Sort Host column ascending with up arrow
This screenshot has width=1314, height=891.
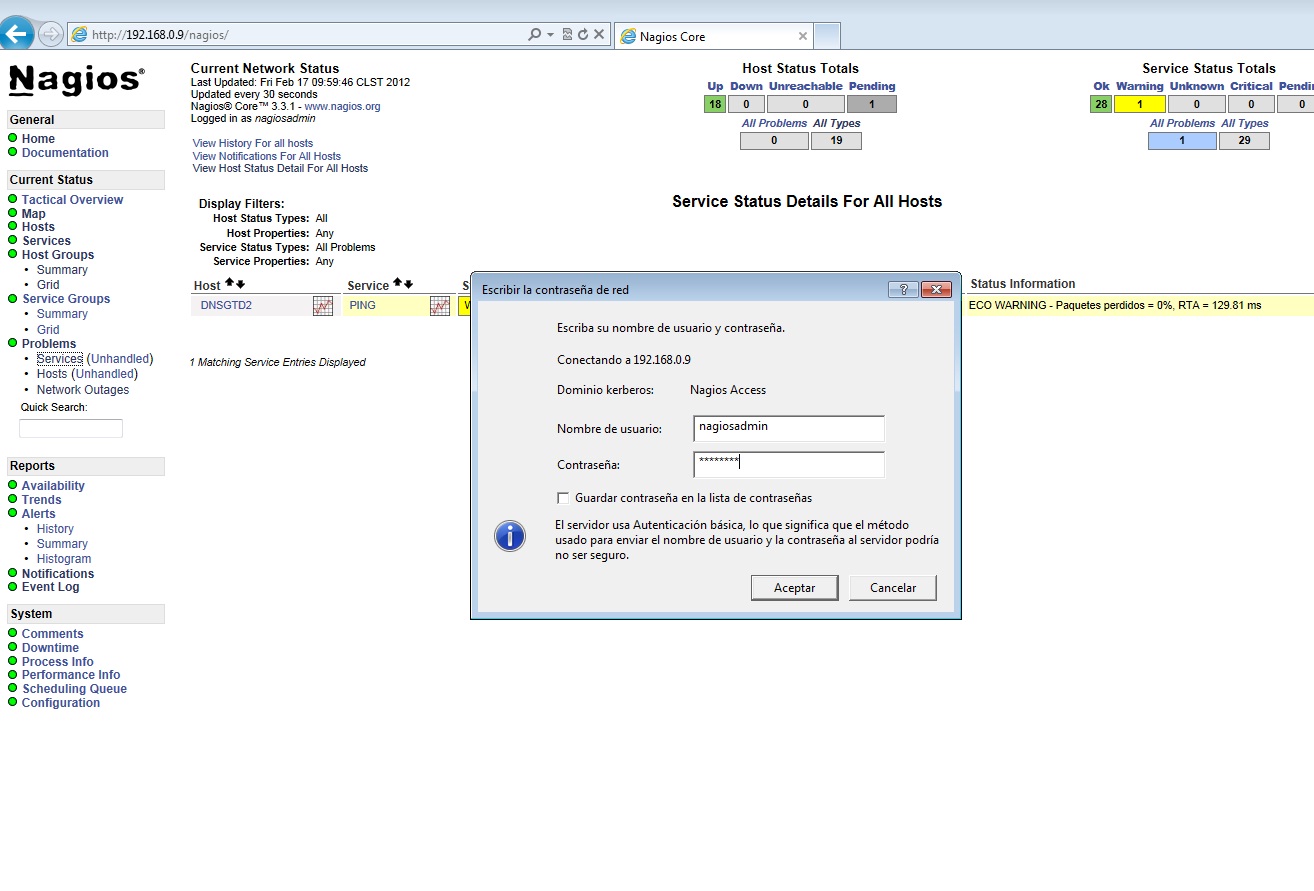229,284
